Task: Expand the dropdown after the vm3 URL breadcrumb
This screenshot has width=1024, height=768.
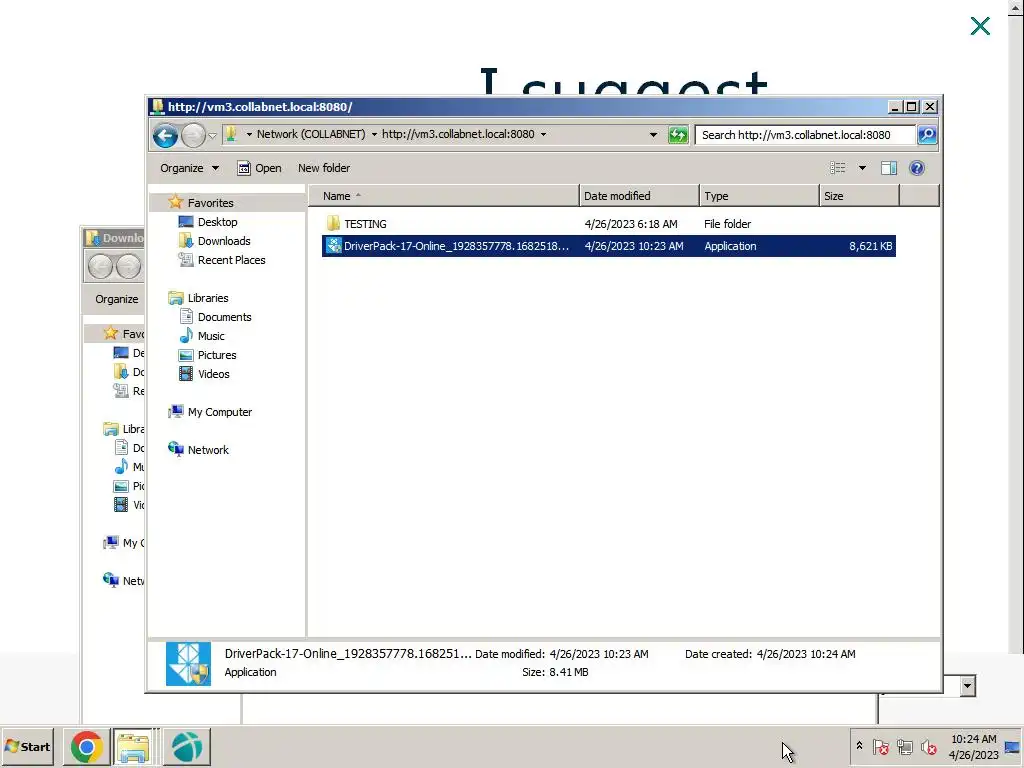Action: coord(543,135)
